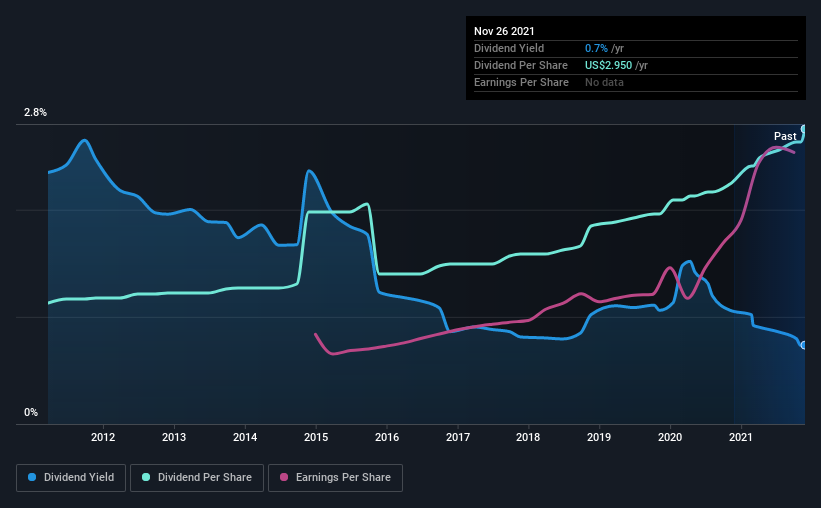The width and height of the screenshot is (821, 508).
Task: Click the blue endpoint marker of Dividend Yield line
Action: pyautogui.click(x=803, y=345)
